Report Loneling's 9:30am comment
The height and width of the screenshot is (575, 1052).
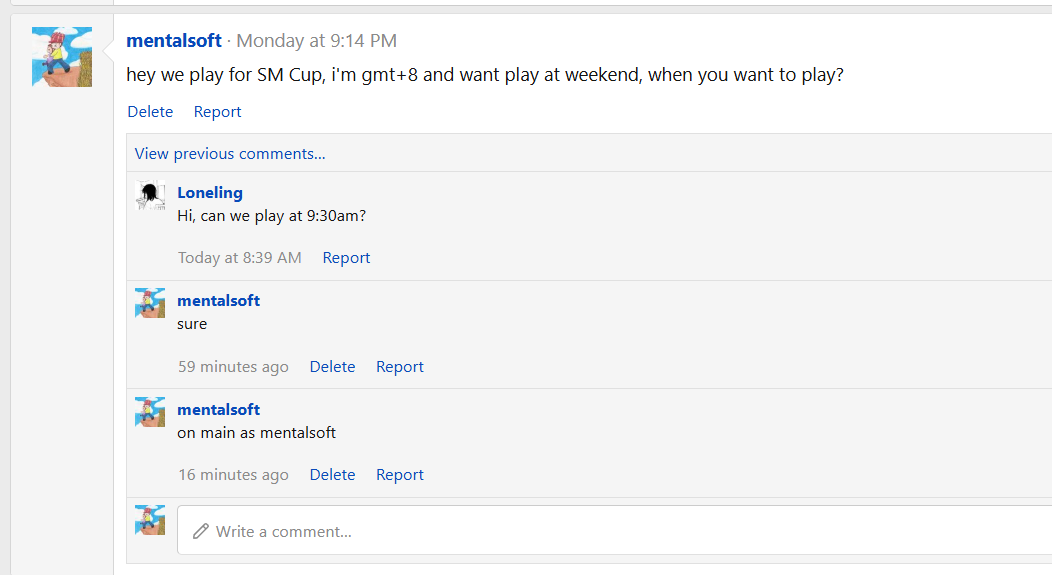(x=346, y=258)
